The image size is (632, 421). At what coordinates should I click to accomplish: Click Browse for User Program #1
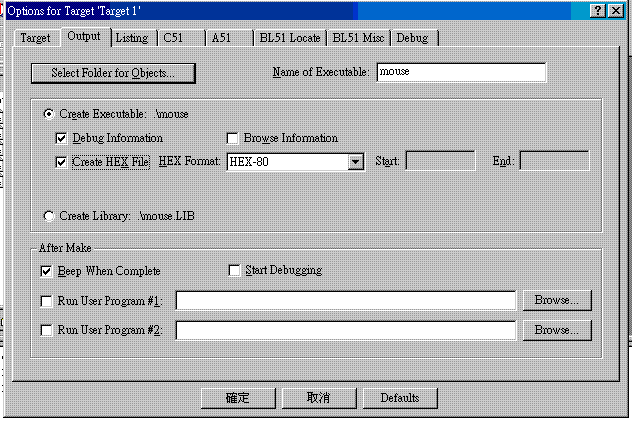click(555, 300)
